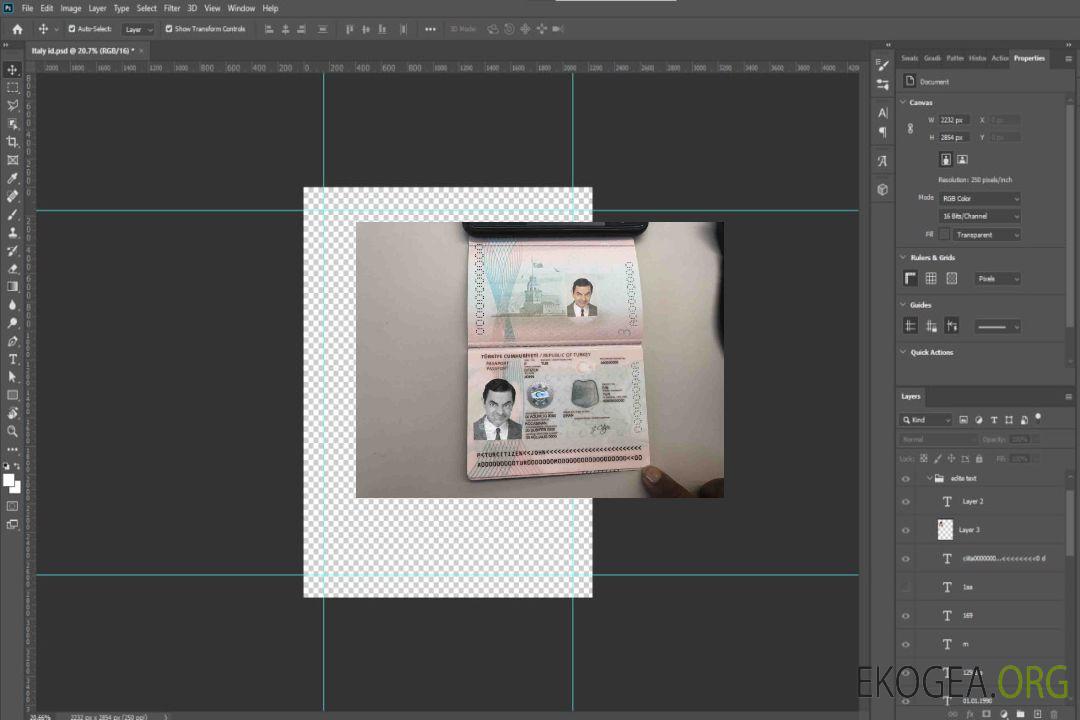Hide the m text layer
The image size is (1080, 720).
906,645
